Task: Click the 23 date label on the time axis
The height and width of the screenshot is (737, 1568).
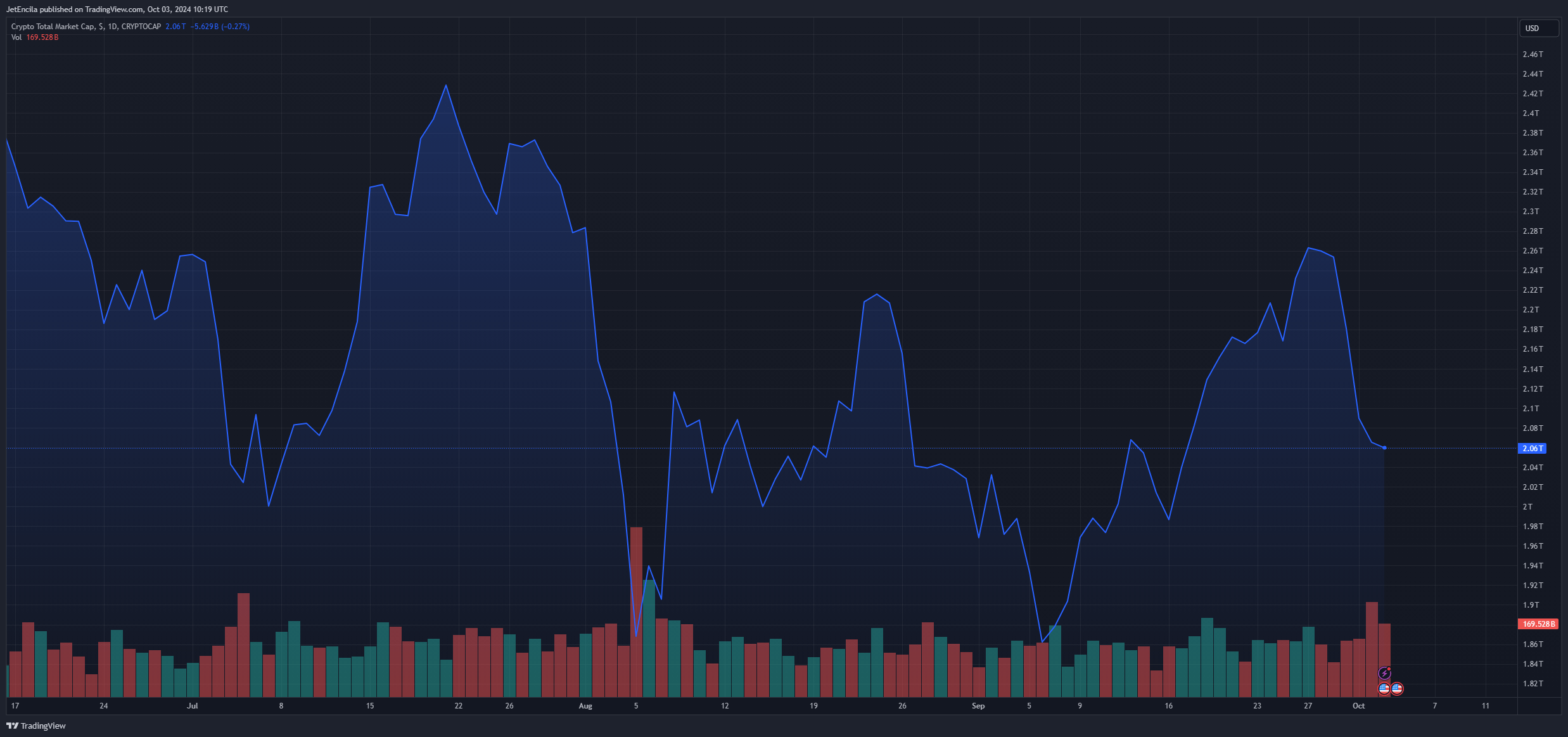Action: (1257, 706)
